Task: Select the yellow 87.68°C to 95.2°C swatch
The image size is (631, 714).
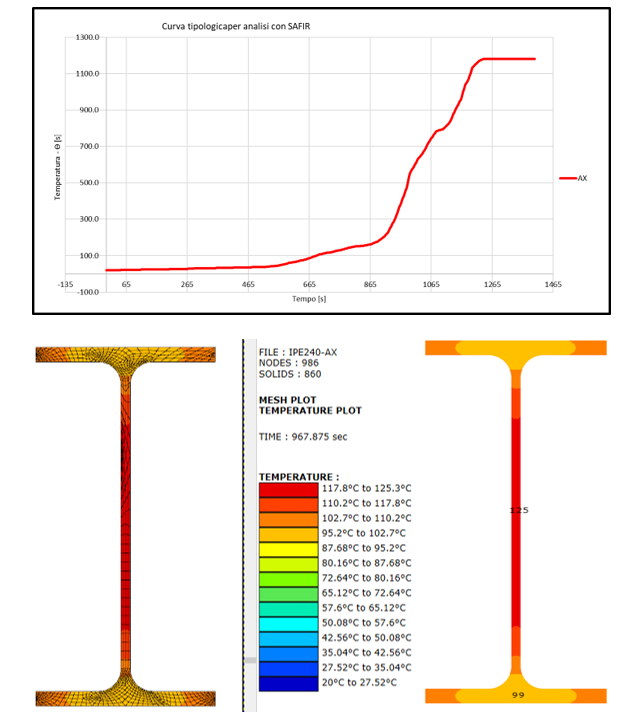Action: point(288,549)
